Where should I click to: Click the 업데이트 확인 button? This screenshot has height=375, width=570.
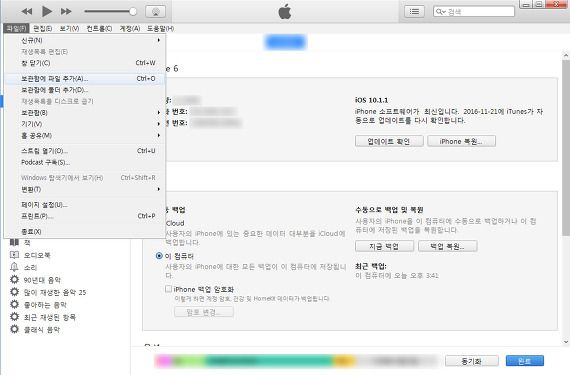pos(389,141)
